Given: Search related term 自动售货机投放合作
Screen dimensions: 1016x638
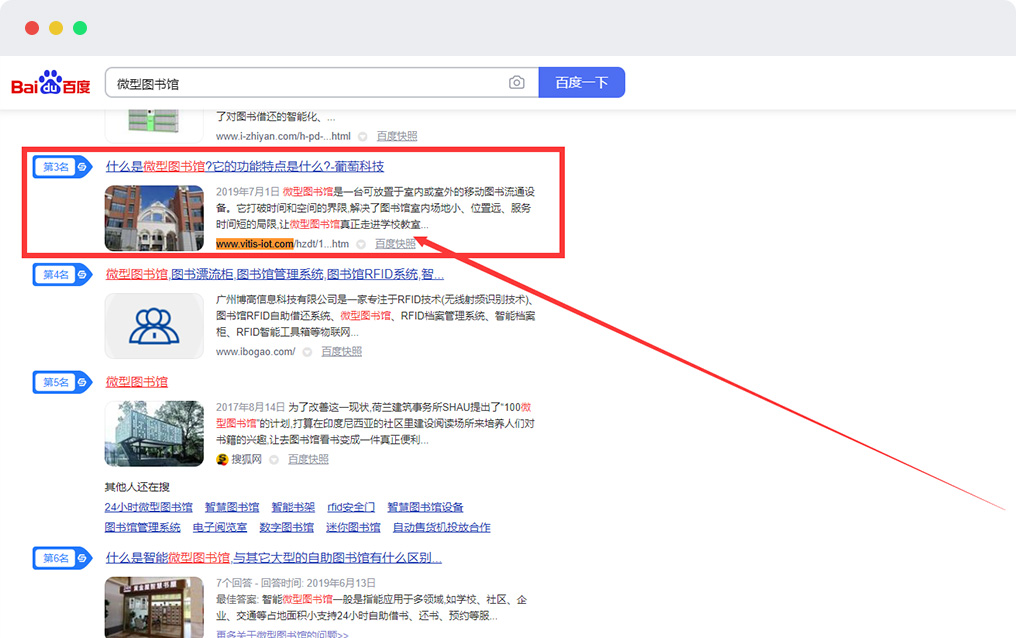Looking at the screenshot, I should (x=441, y=527).
